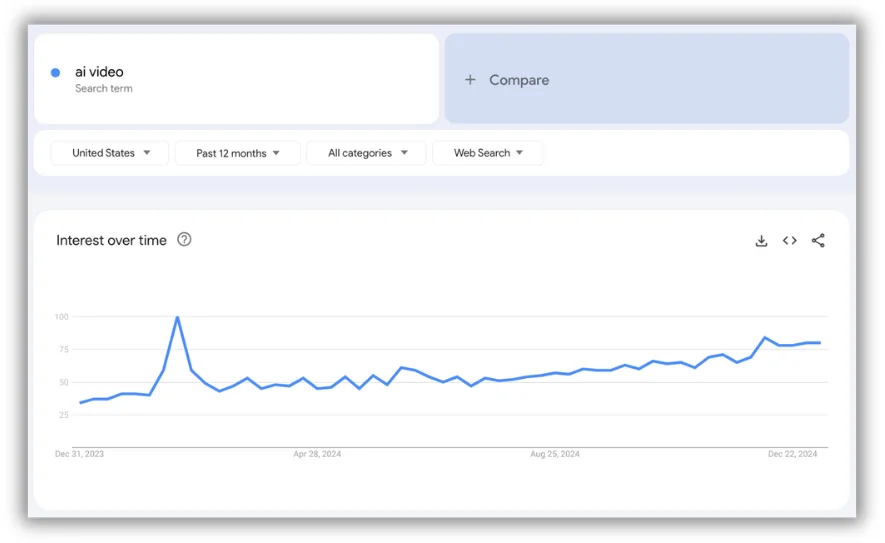Open help icon beside Interest over time

point(184,240)
